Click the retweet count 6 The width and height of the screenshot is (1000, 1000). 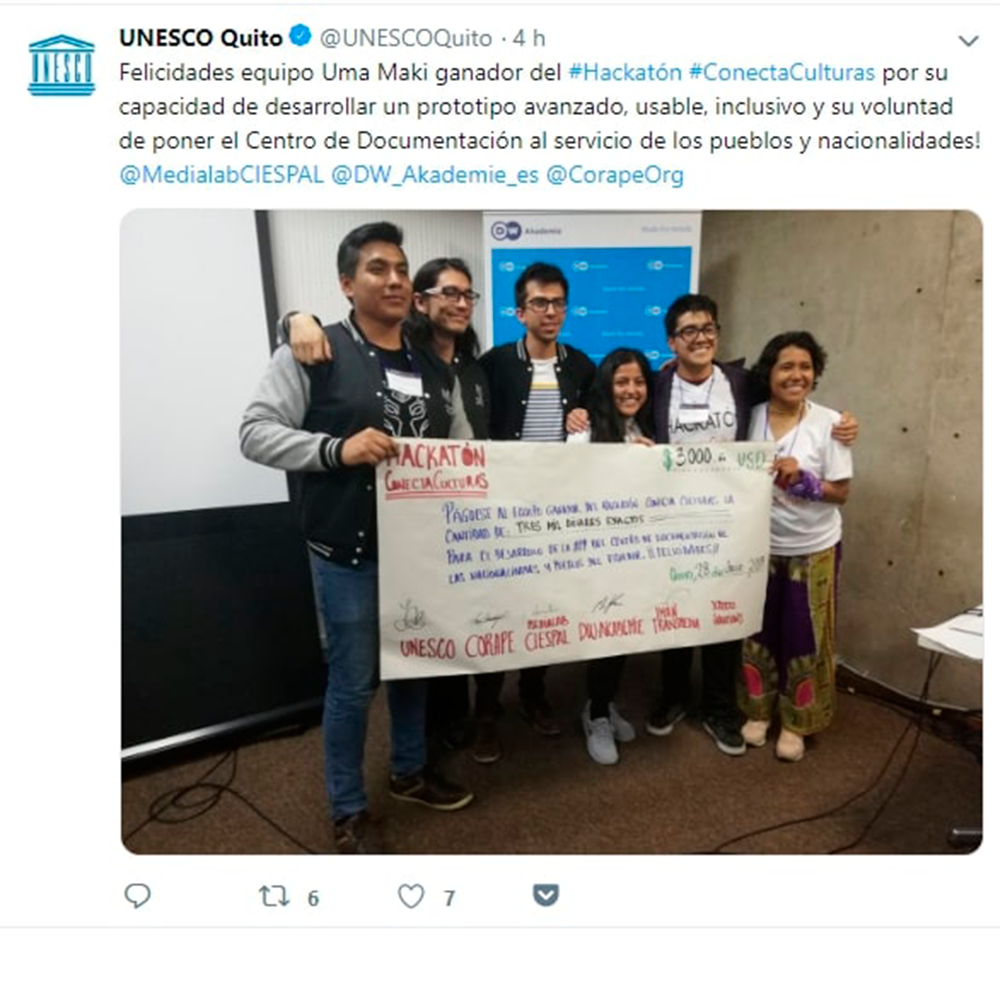[x=312, y=899]
